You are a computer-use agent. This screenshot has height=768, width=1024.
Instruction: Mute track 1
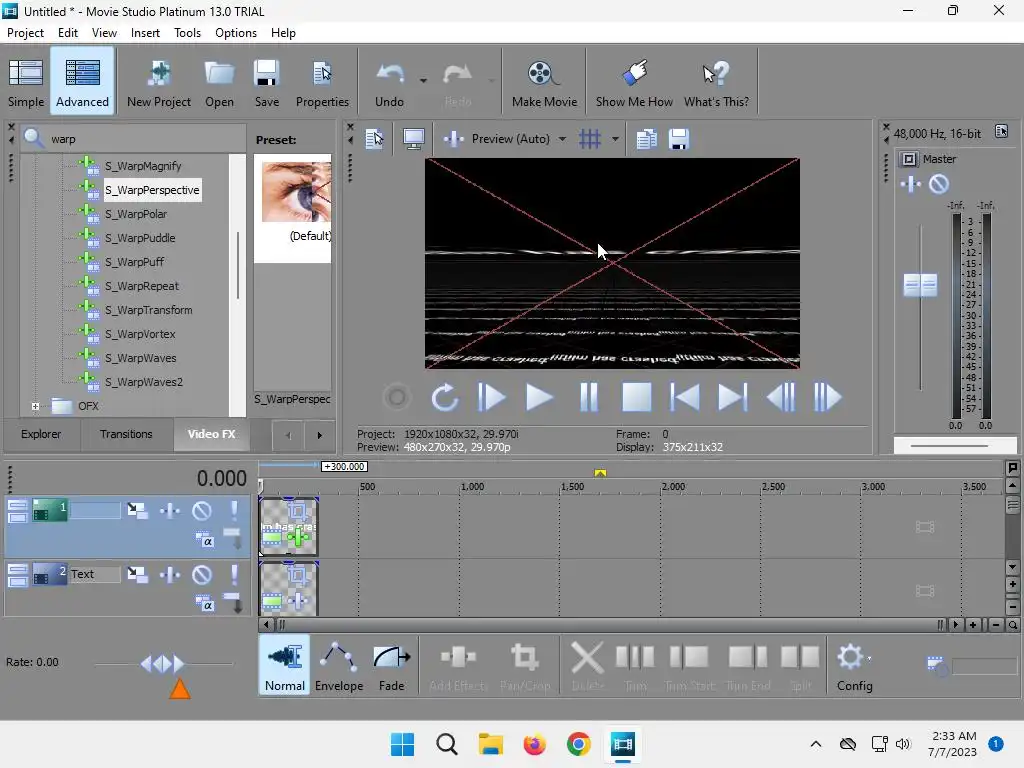(x=202, y=510)
